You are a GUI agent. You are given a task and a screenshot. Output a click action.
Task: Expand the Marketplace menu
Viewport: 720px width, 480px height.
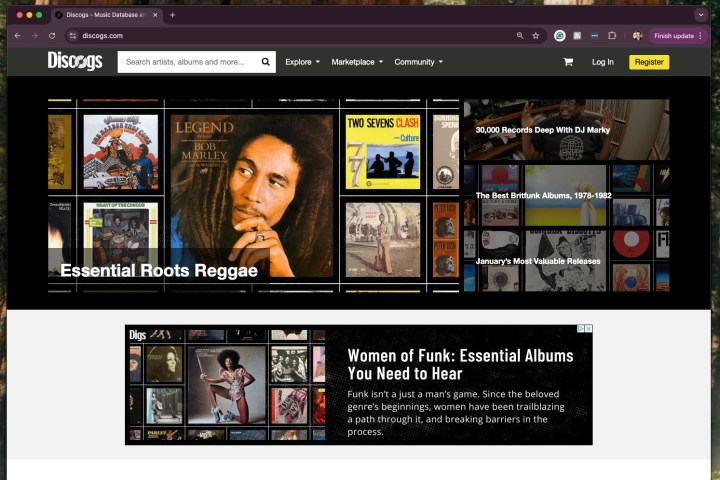(x=357, y=62)
